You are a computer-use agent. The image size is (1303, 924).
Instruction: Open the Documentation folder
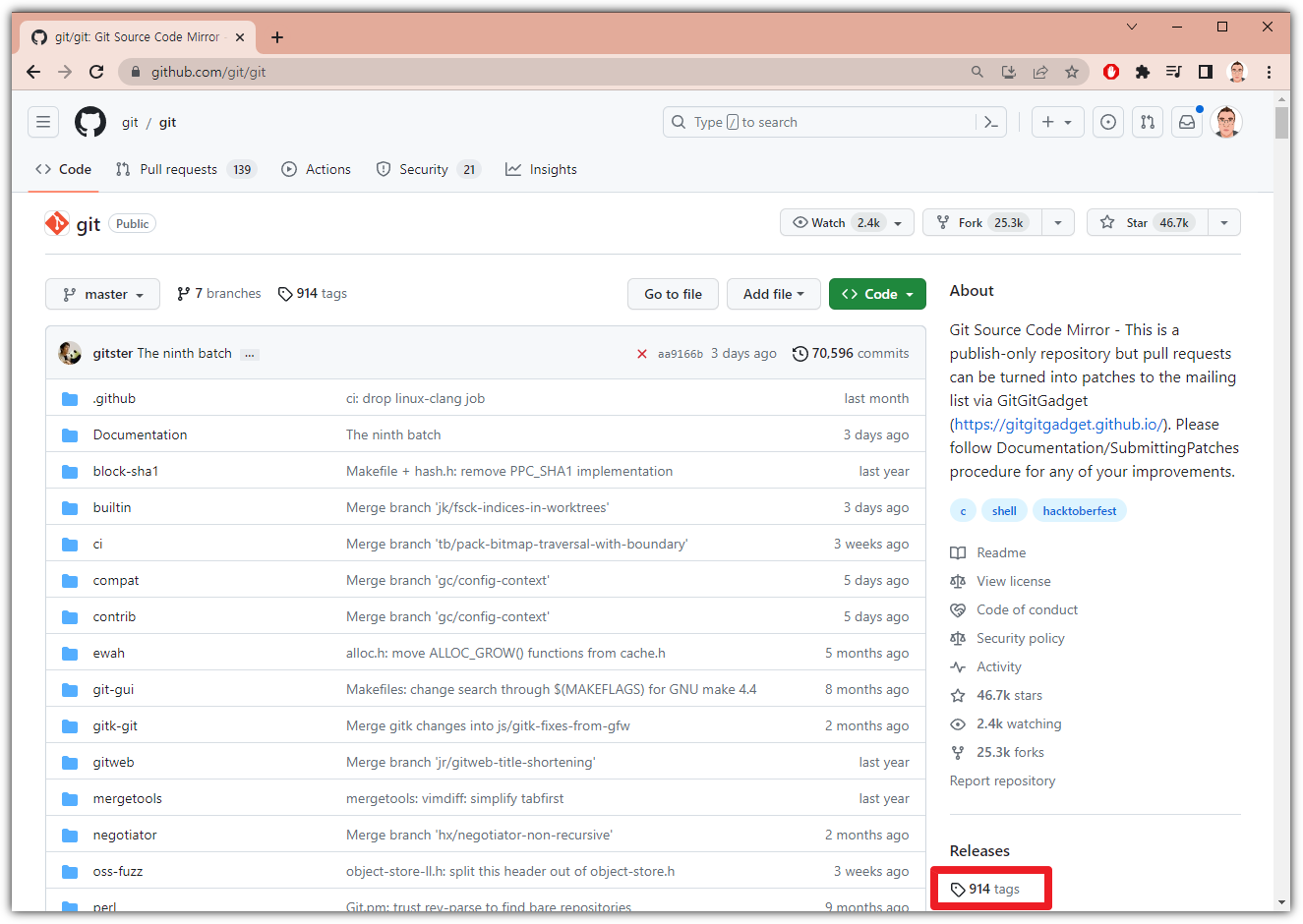(140, 434)
